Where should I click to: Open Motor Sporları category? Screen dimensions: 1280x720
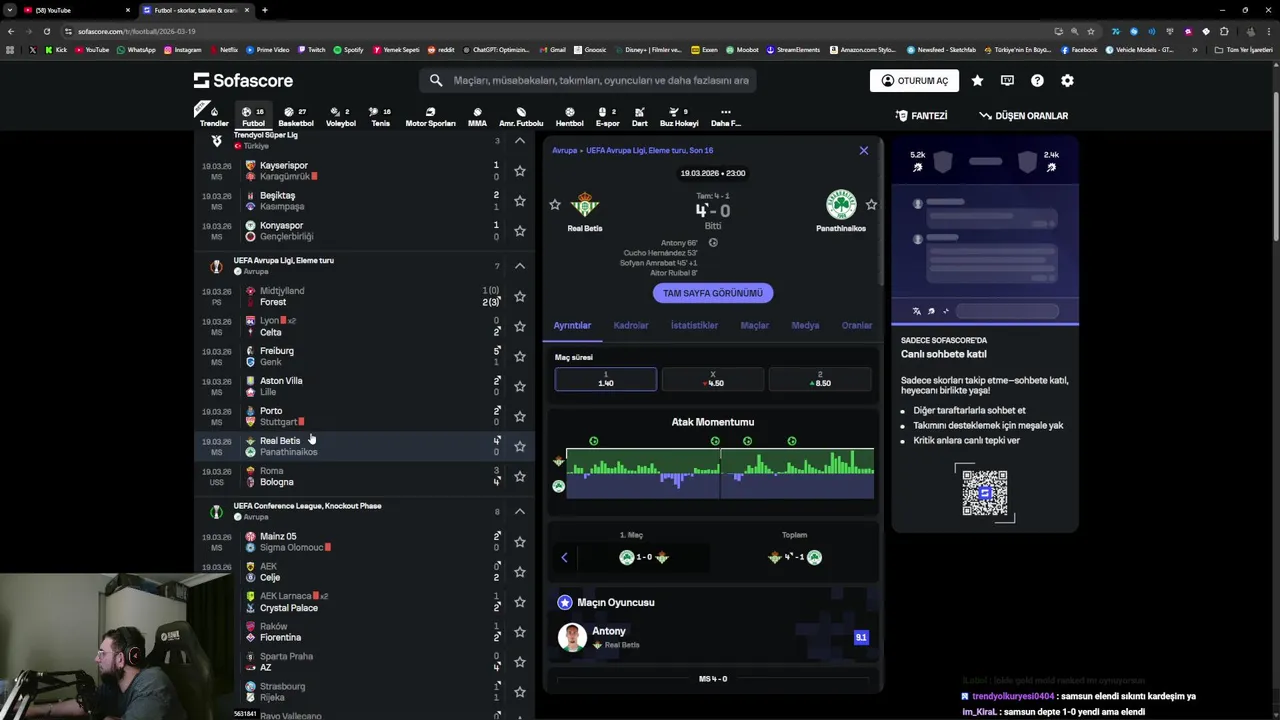[x=430, y=117]
